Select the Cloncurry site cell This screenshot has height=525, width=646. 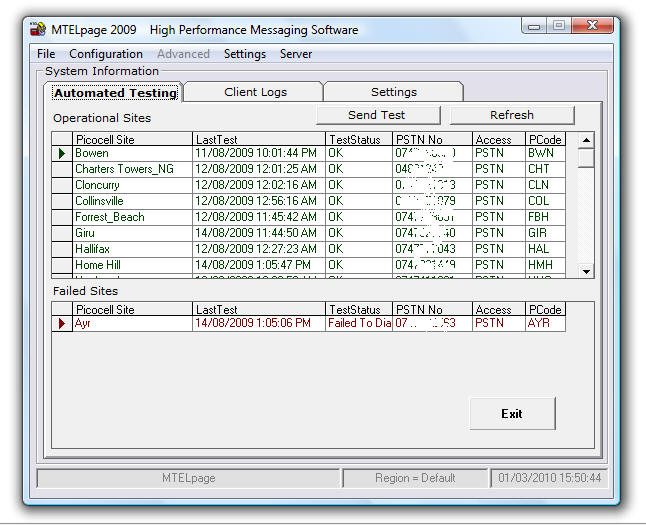132,185
